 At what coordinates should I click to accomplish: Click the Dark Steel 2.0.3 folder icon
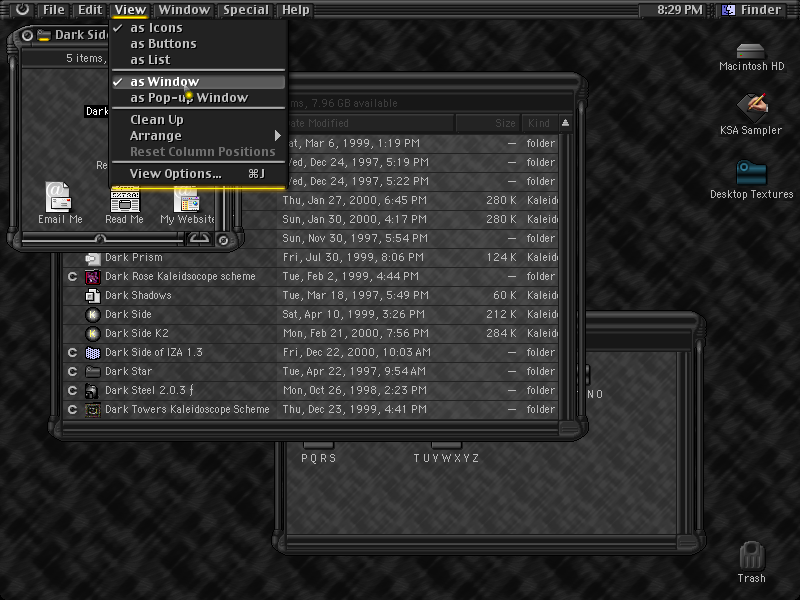pos(92,391)
